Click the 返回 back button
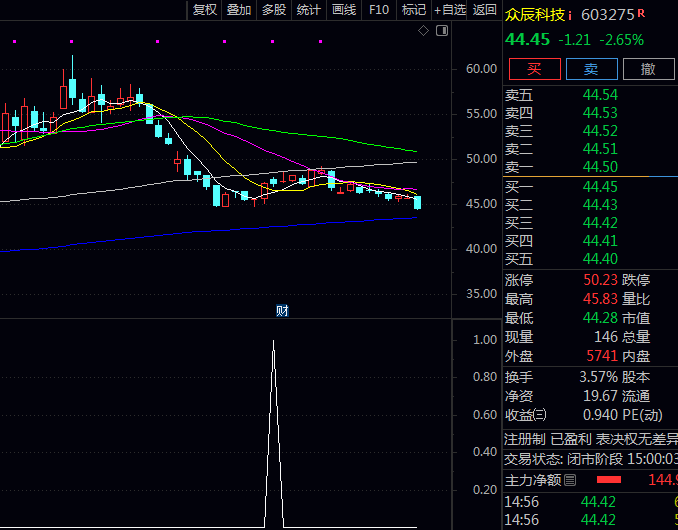This screenshot has width=678, height=530. (x=485, y=10)
